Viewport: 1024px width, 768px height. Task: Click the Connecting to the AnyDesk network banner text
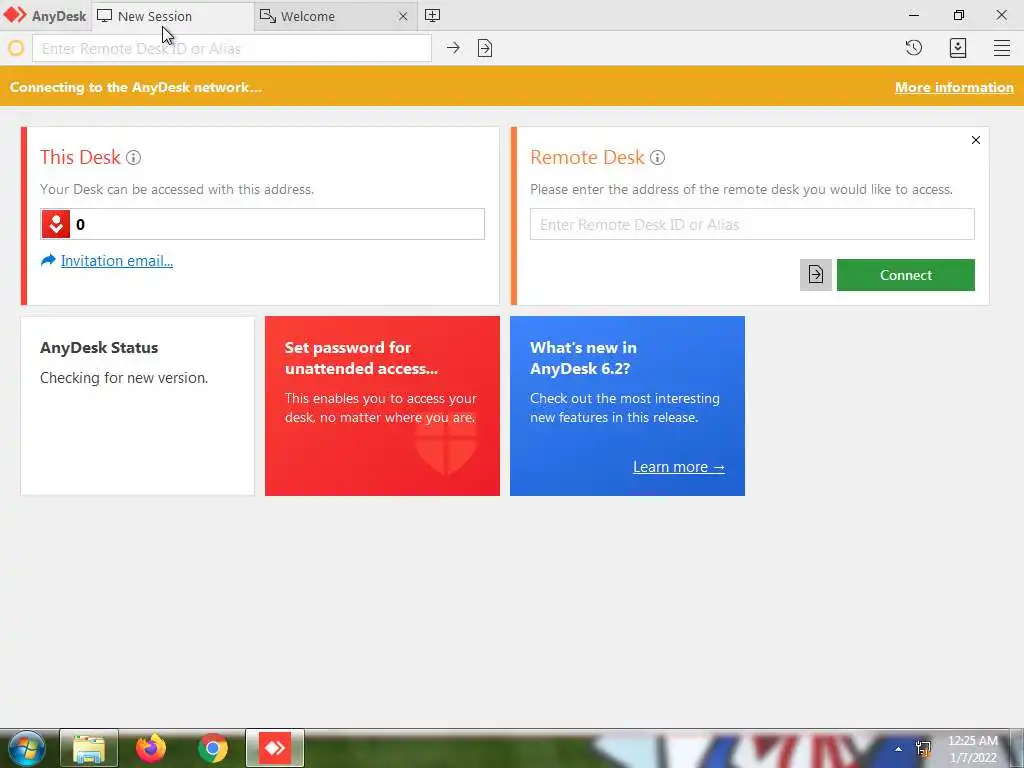pos(136,87)
